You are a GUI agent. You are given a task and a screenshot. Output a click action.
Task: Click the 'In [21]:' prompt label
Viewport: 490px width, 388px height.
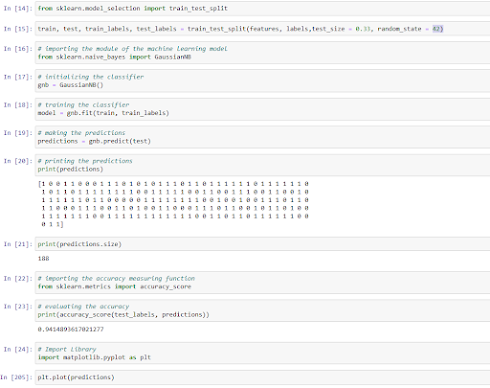18,244
